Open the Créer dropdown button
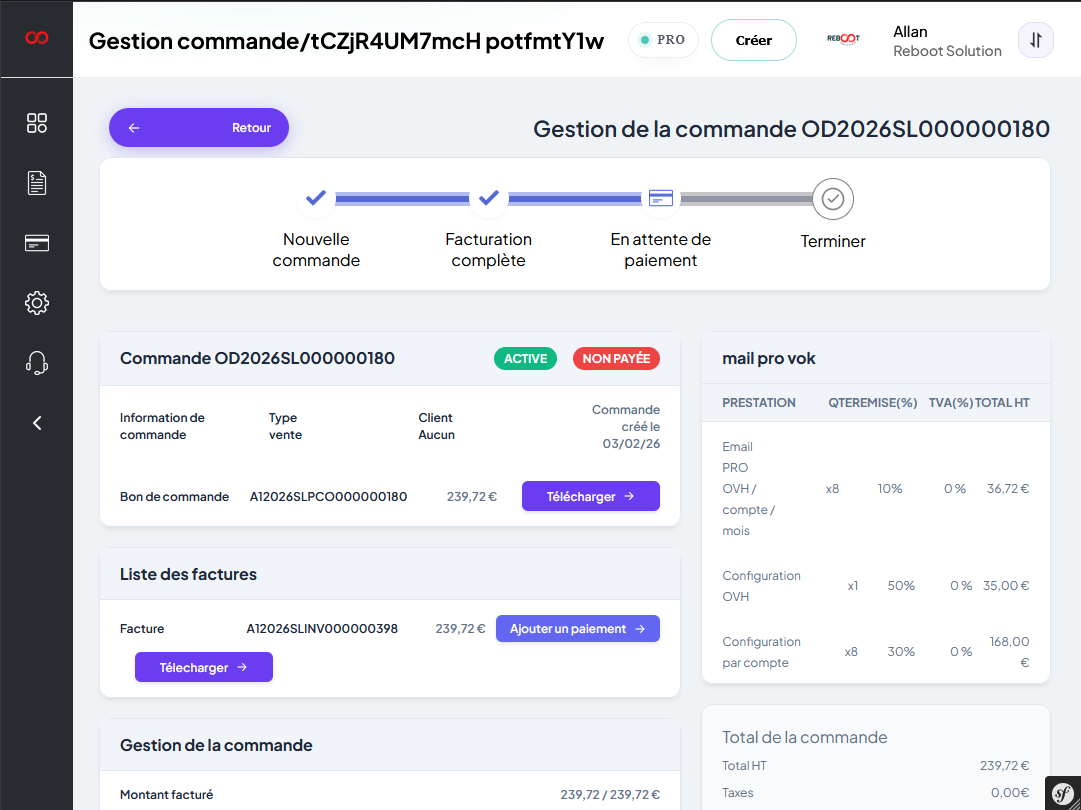Viewport: 1081px width, 810px height. coord(753,40)
